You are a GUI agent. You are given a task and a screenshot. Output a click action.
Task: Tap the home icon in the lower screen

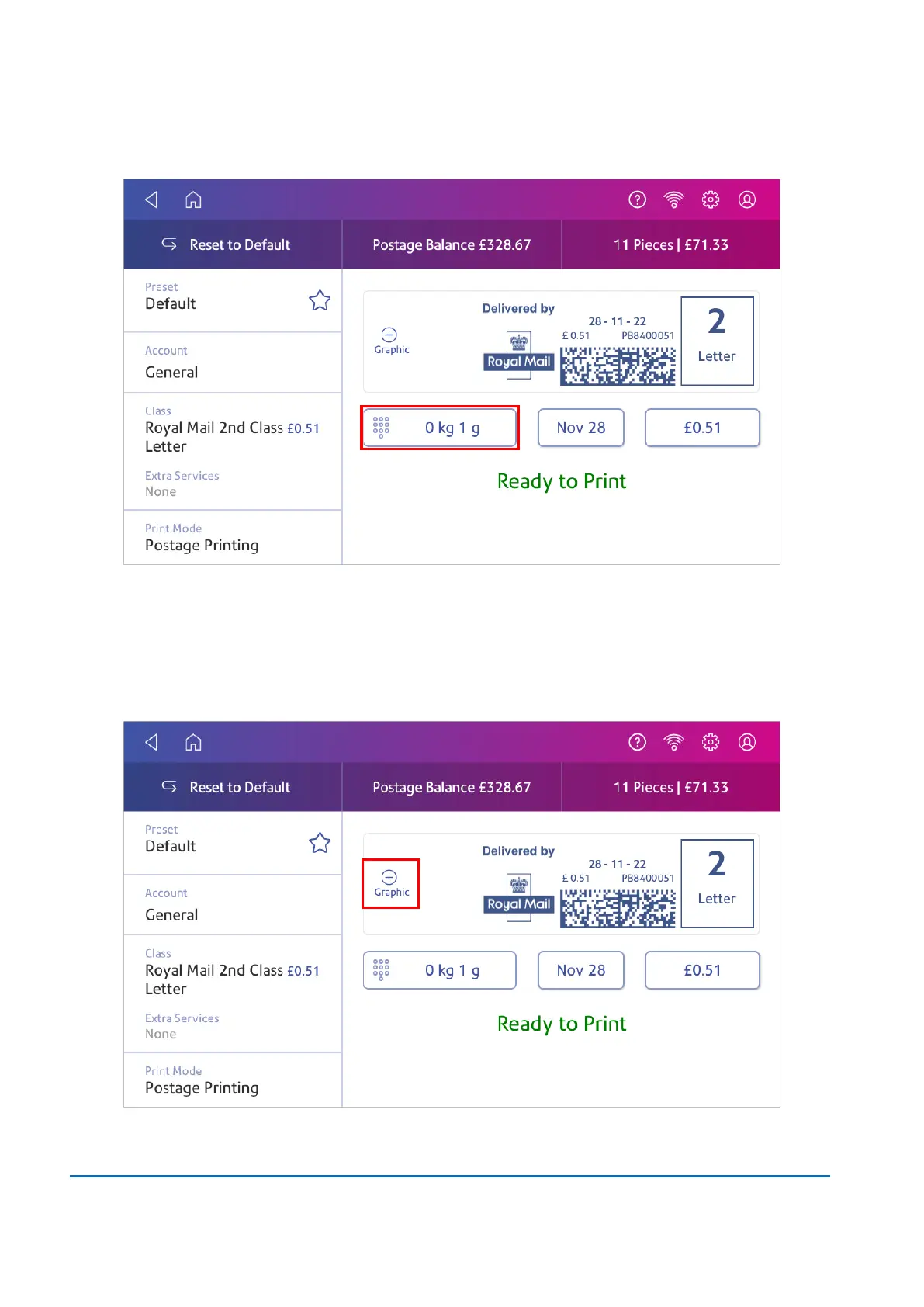(193, 743)
